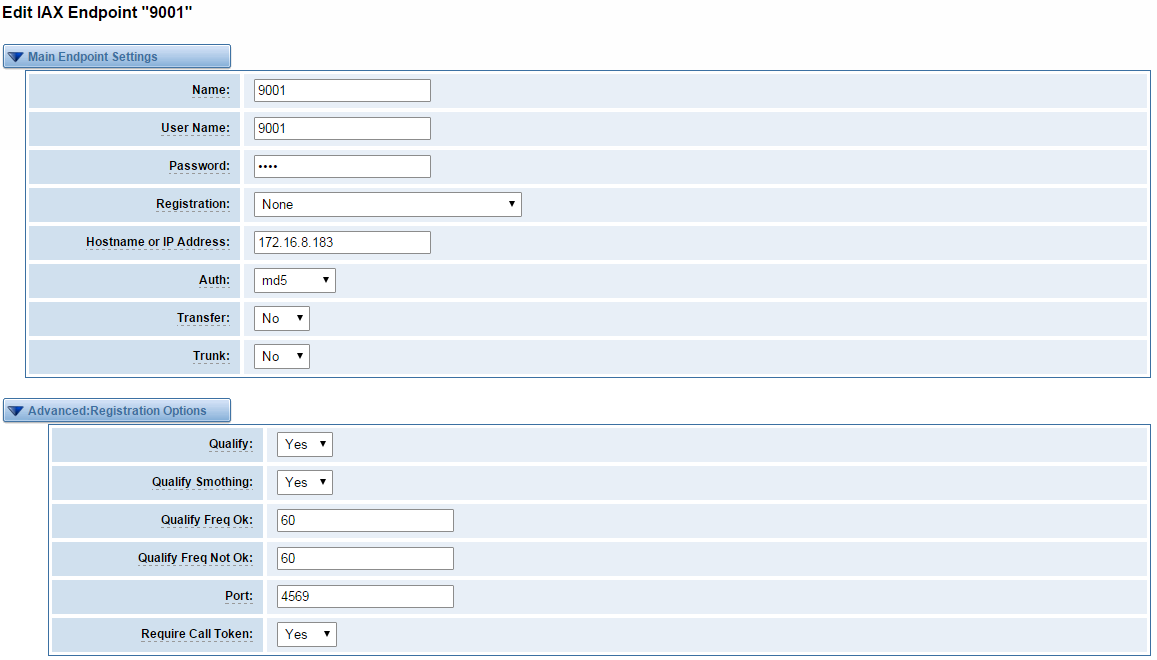
Task: Open the Auth md5 dropdown
Action: (x=294, y=281)
